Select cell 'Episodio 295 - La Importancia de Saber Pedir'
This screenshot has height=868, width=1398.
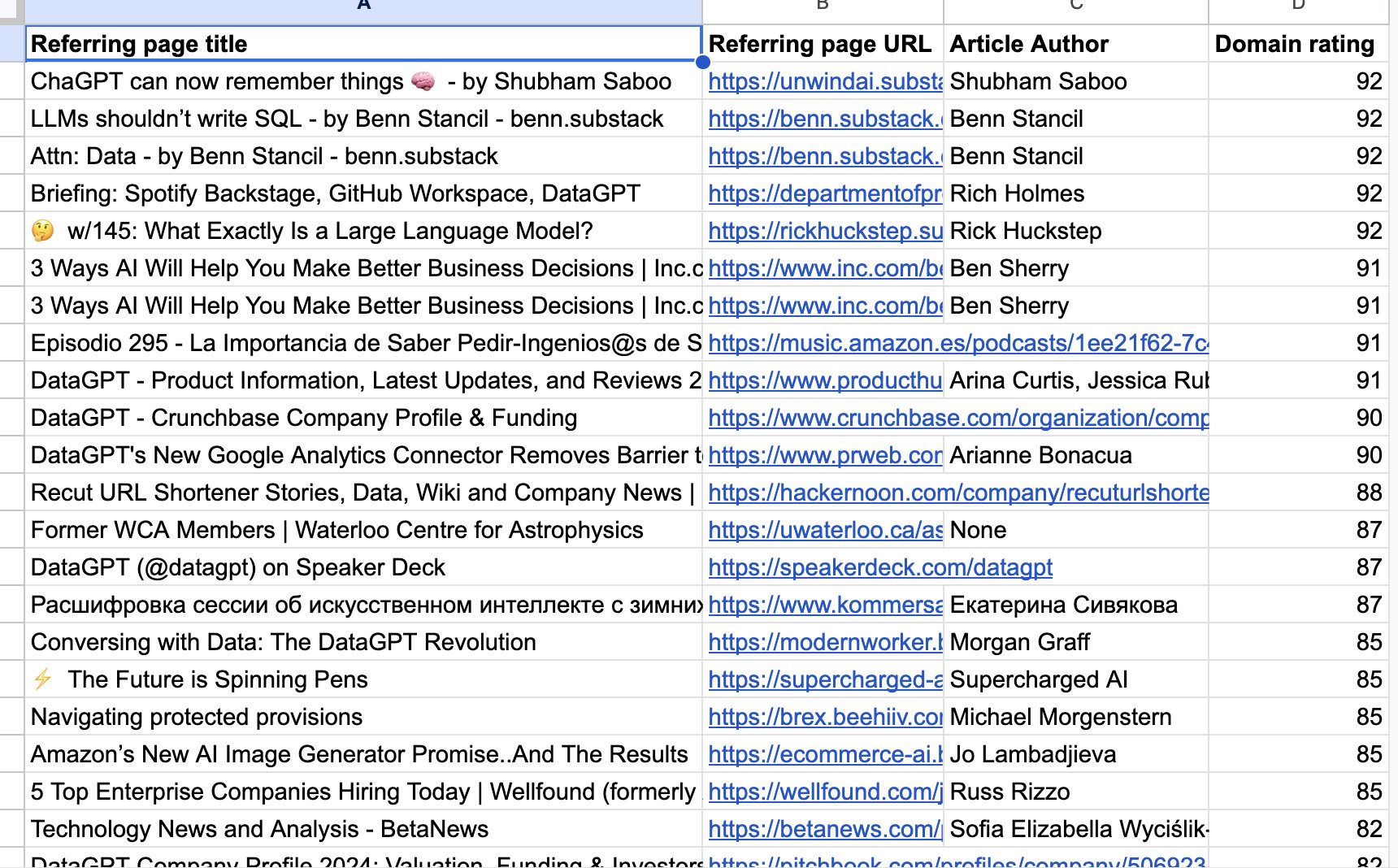click(x=363, y=343)
